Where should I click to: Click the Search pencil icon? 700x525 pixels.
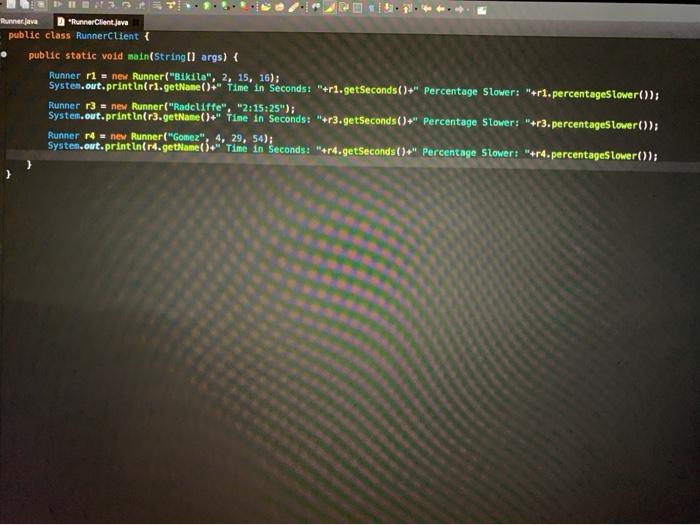coord(294,7)
